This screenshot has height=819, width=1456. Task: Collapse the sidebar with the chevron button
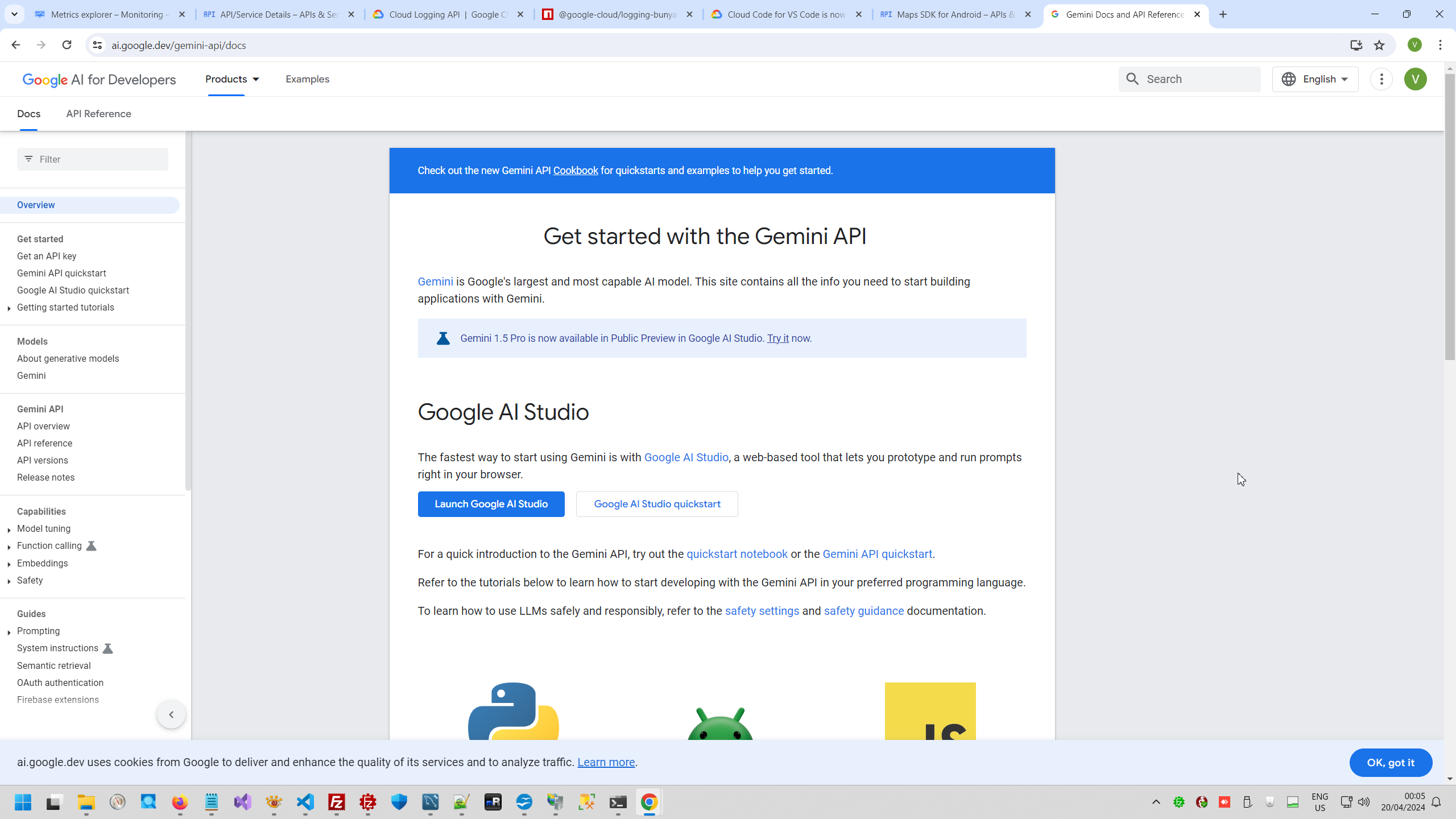pos(171,715)
